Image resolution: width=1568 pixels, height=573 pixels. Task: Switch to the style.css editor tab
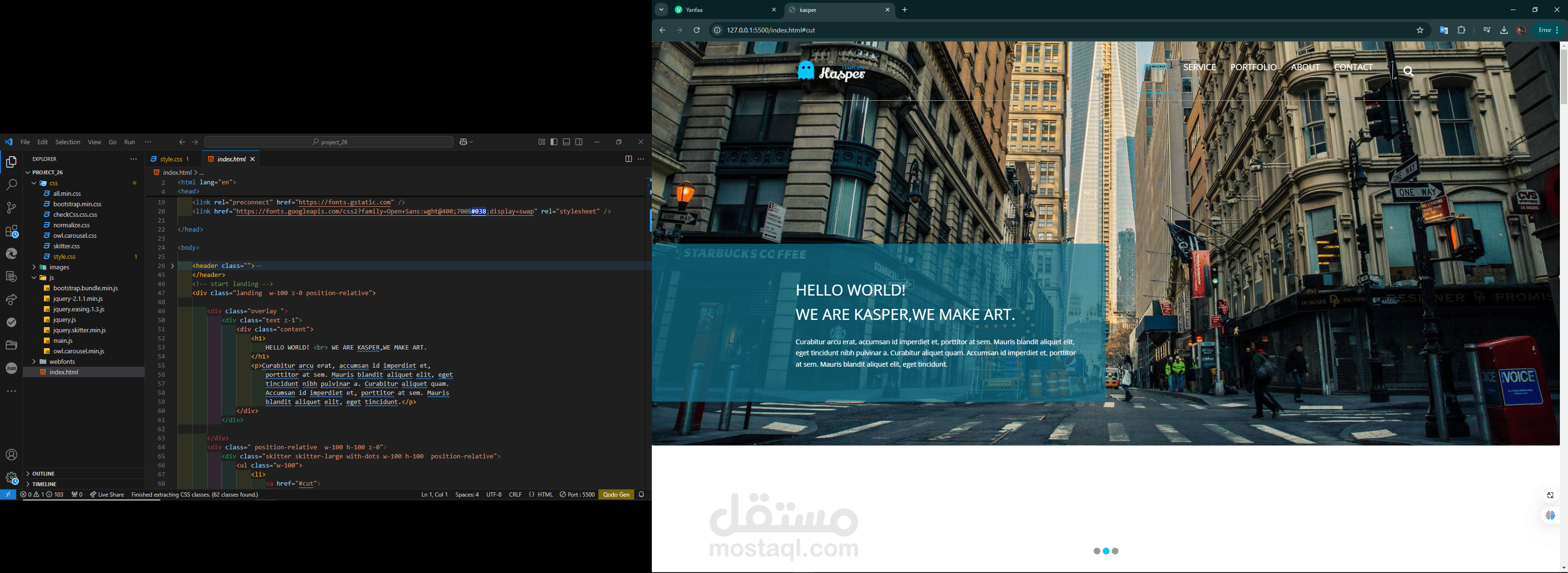click(x=171, y=159)
